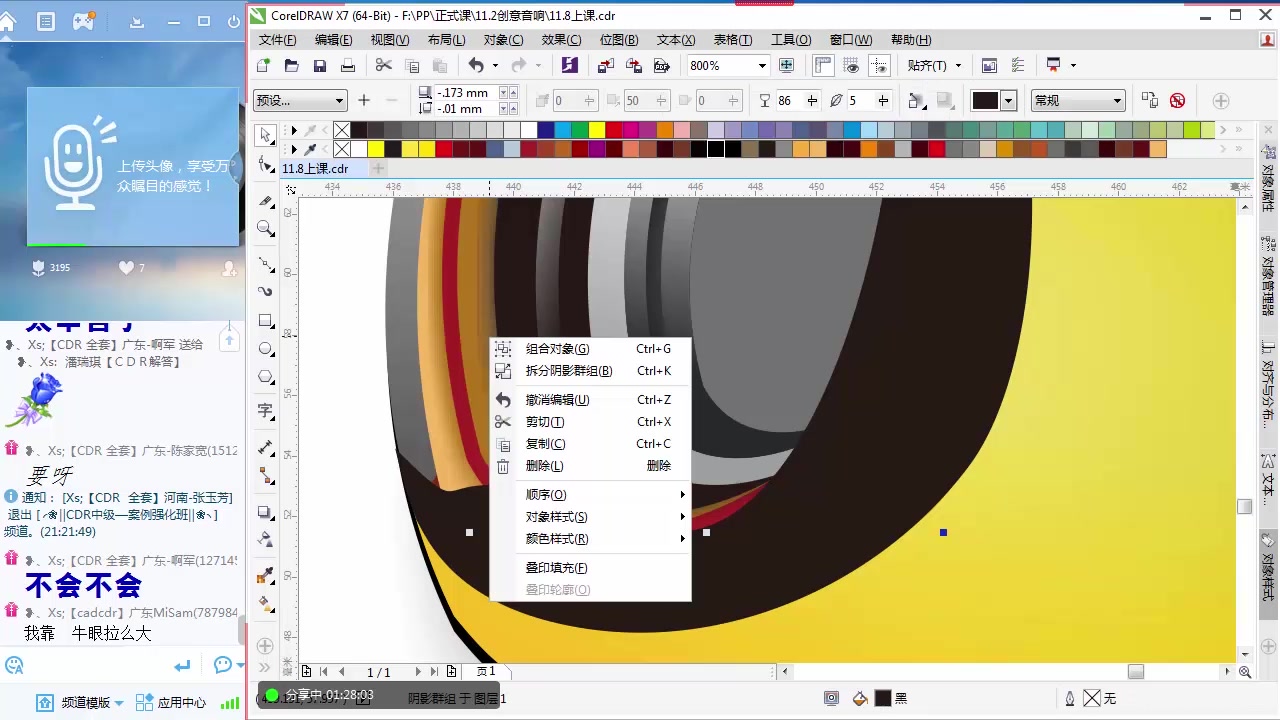Click the yellow swatch in second palette row

pos(376,149)
